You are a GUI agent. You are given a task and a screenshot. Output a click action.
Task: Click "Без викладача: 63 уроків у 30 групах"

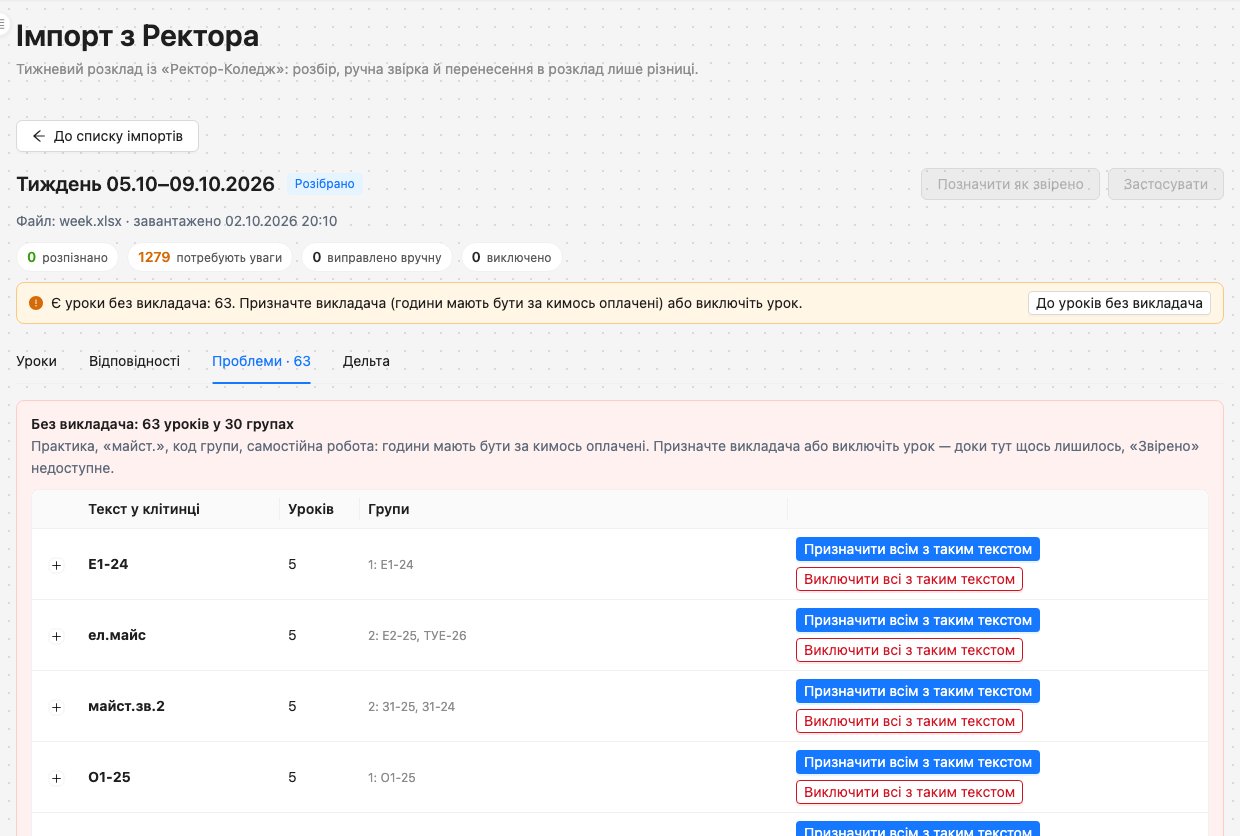pyautogui.click(x=163, y=424)
